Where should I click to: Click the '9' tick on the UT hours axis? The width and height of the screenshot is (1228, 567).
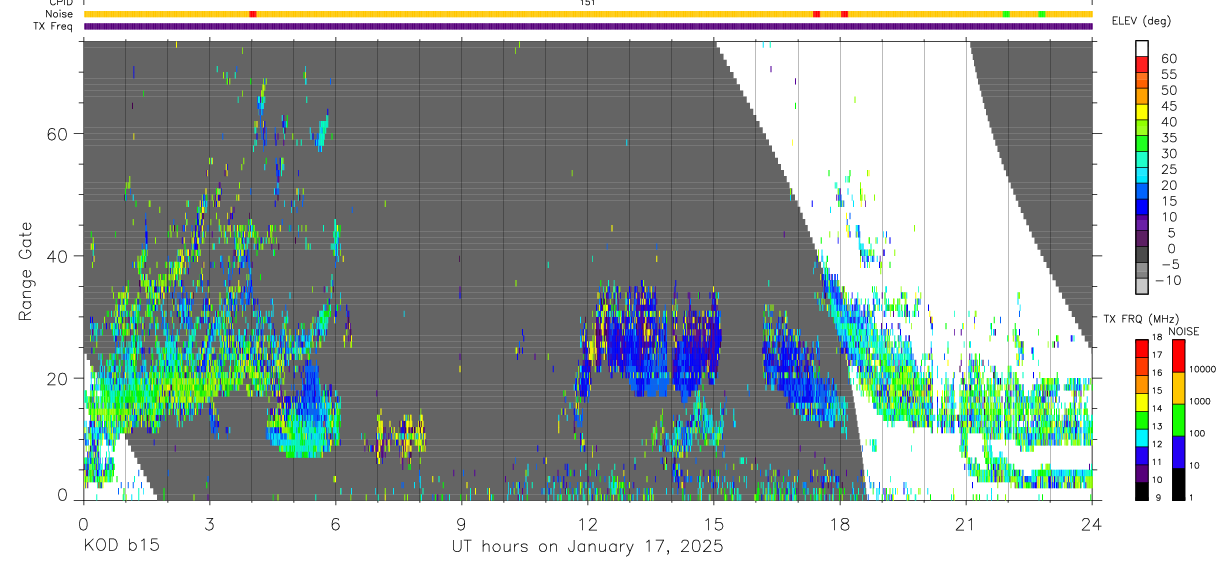tap(462, 523)
